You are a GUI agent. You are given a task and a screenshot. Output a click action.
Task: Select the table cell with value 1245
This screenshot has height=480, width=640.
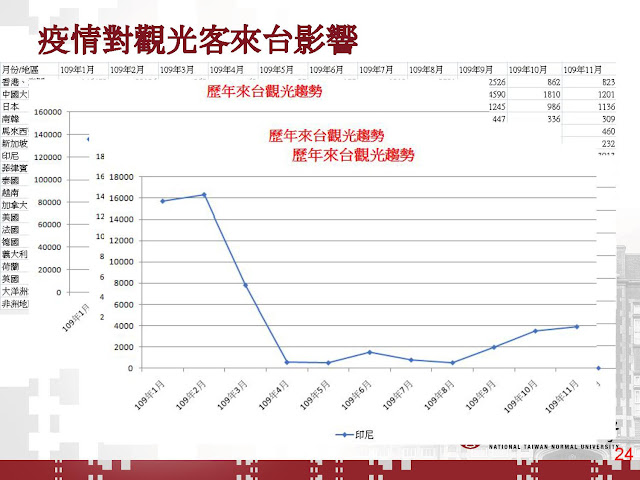click(497, 107)
